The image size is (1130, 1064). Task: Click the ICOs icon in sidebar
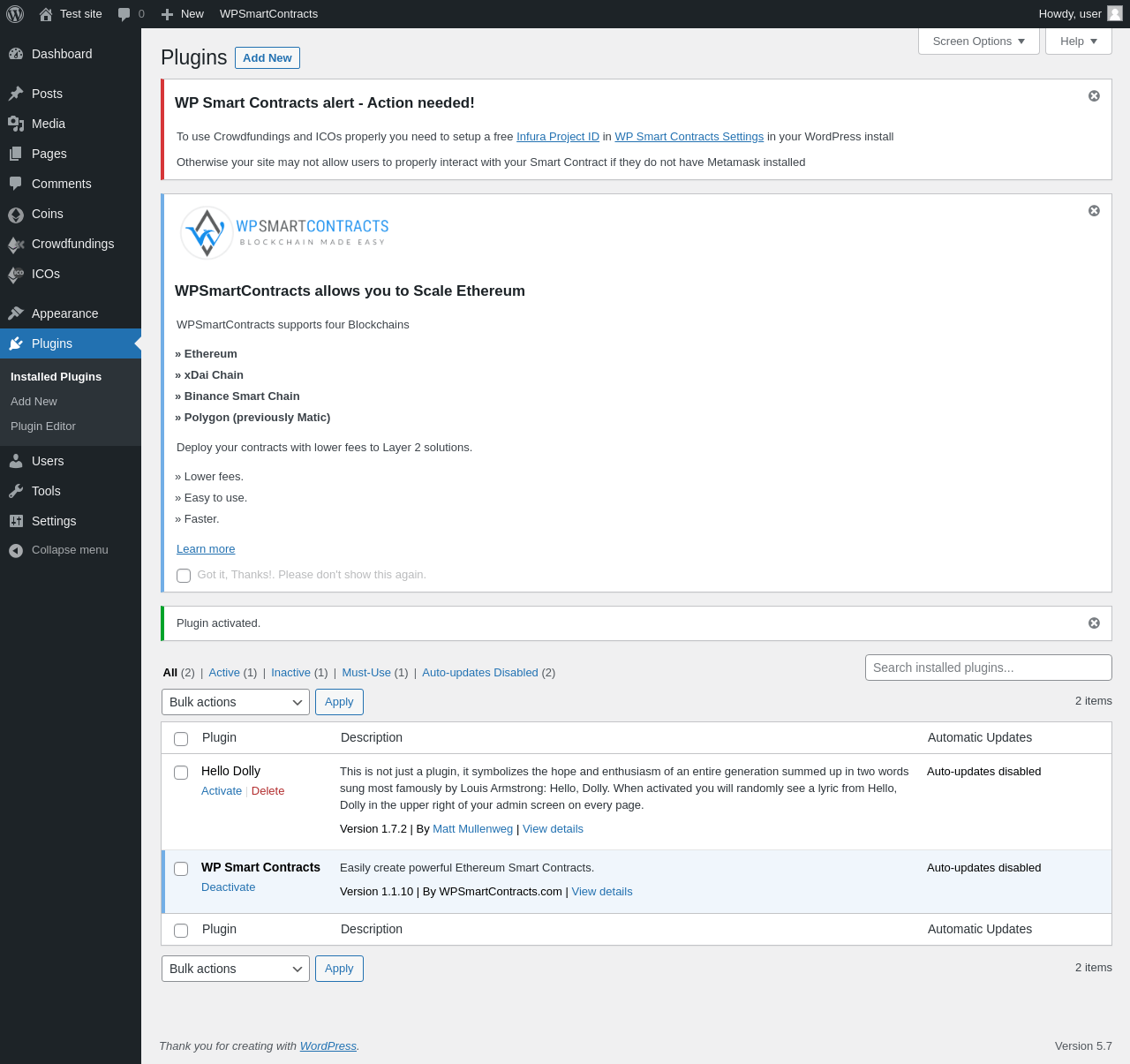point(16,274)
